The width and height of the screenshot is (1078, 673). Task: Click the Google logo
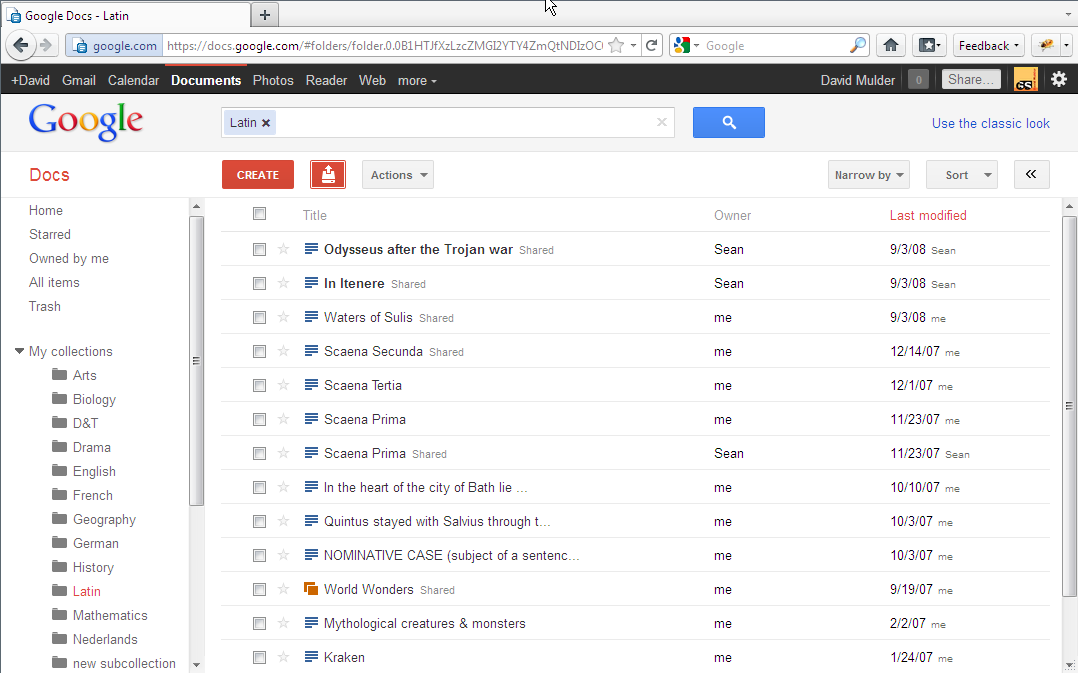86,122
